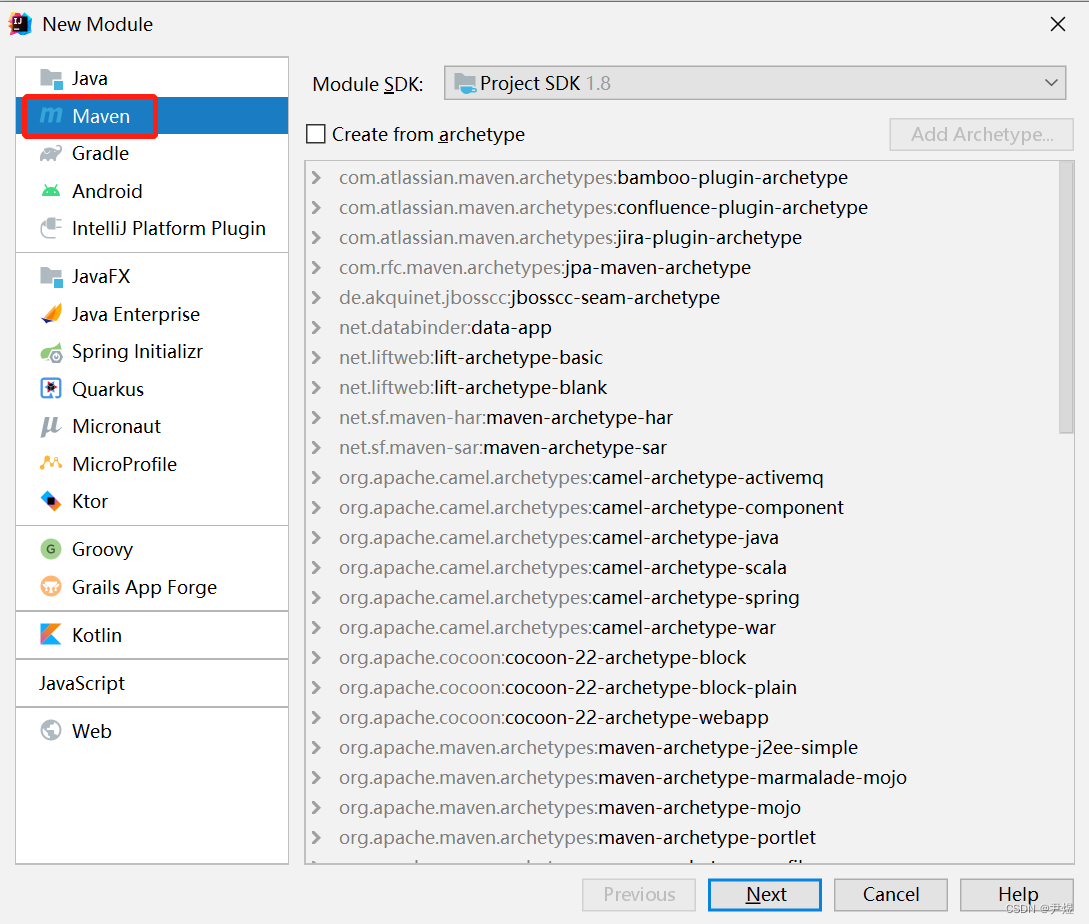Select Kotlin module type label
This screenshot has height=924, width=1089.
[97, 636]
